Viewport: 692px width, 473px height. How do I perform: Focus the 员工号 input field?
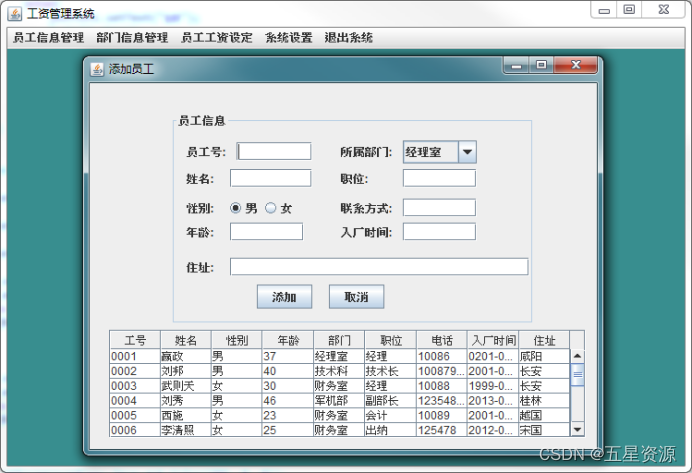pos(274,151)
